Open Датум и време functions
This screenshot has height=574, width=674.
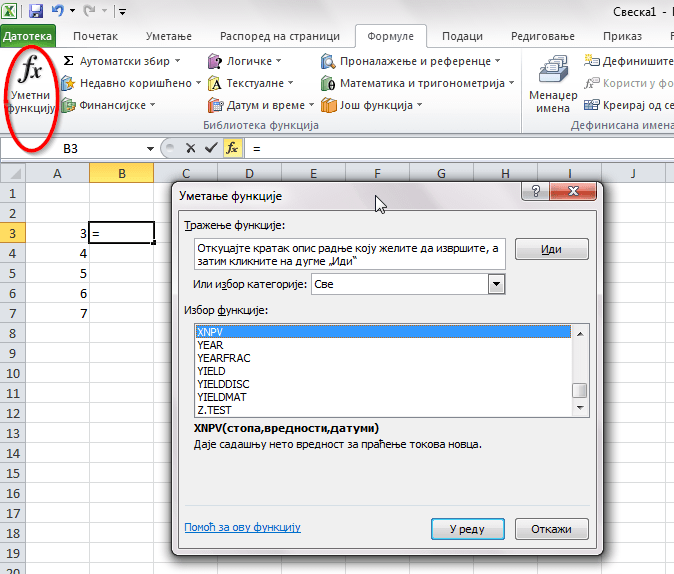click(x=262, y=105)
